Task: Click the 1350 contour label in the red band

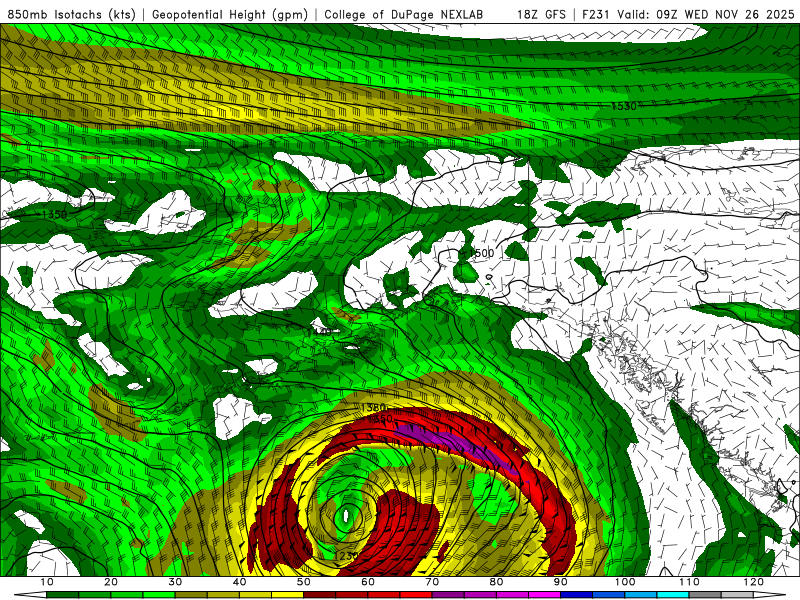Action: (381, 418)
